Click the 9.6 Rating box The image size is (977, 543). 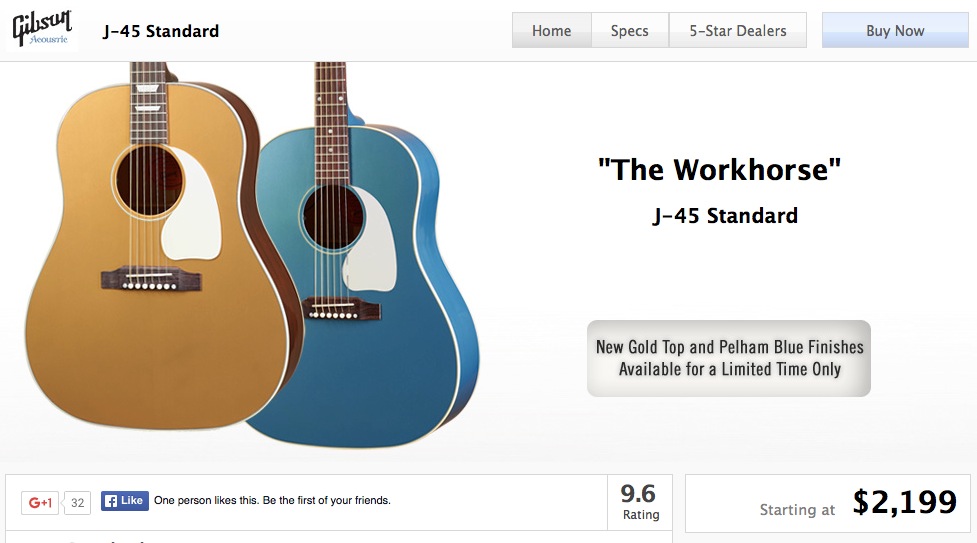pos(639,501)
